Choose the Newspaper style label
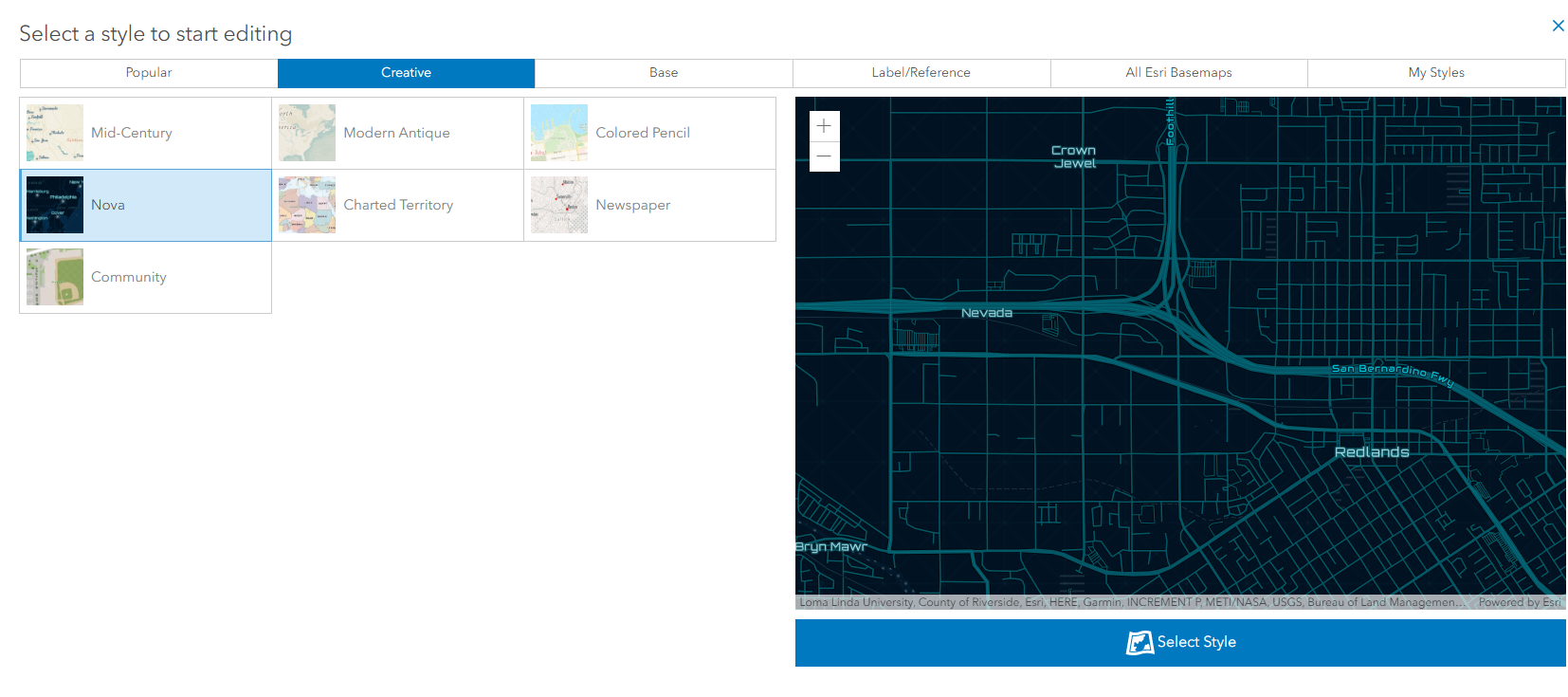 [632, 205]
